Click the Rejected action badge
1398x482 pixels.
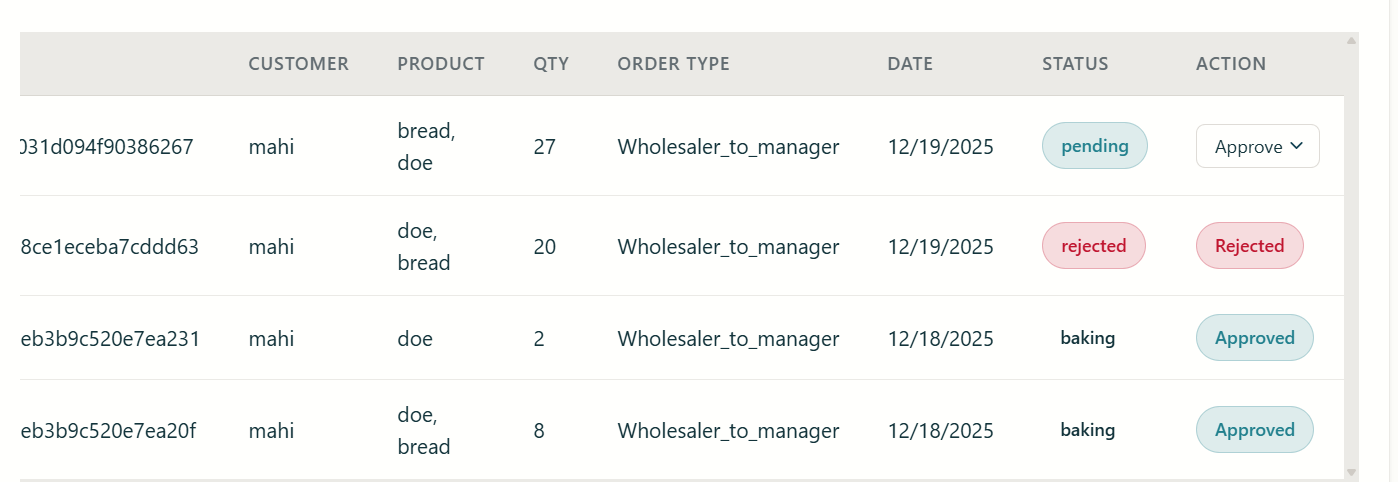[1249, 246]
